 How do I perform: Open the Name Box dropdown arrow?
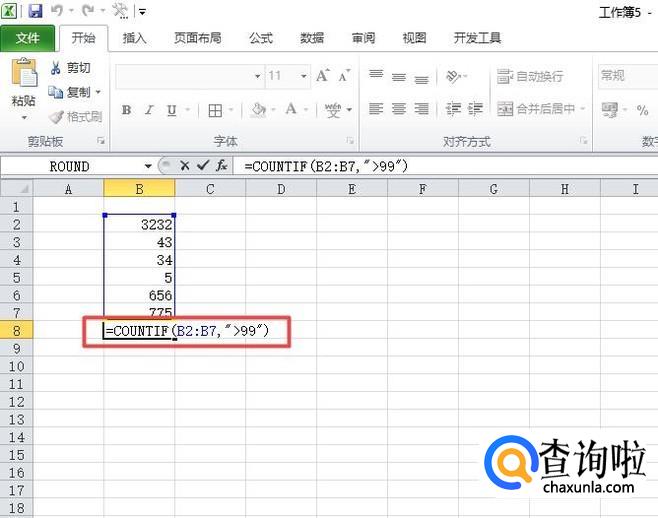point(148,166)
